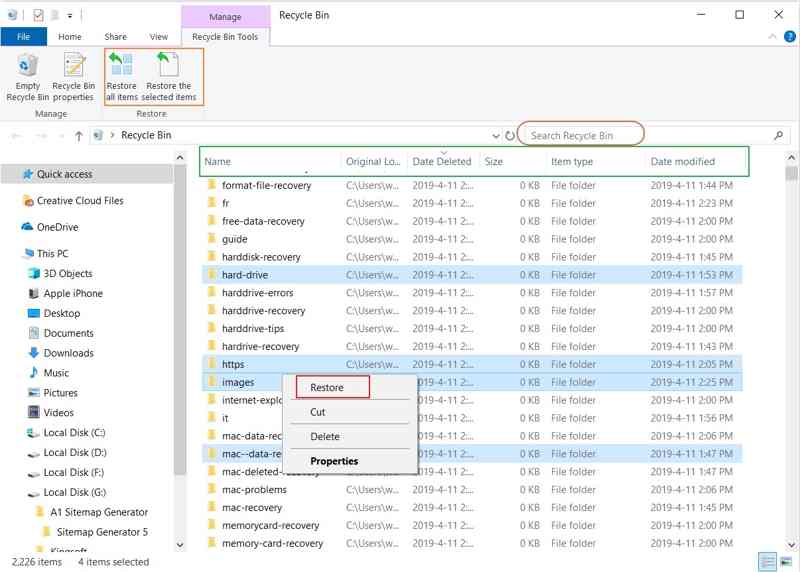This screenshot has height=572, width=800.
Task: Open Customize Quick Access Toolbar dropdown
Action: pyautogui.click(x=70, y=16)
